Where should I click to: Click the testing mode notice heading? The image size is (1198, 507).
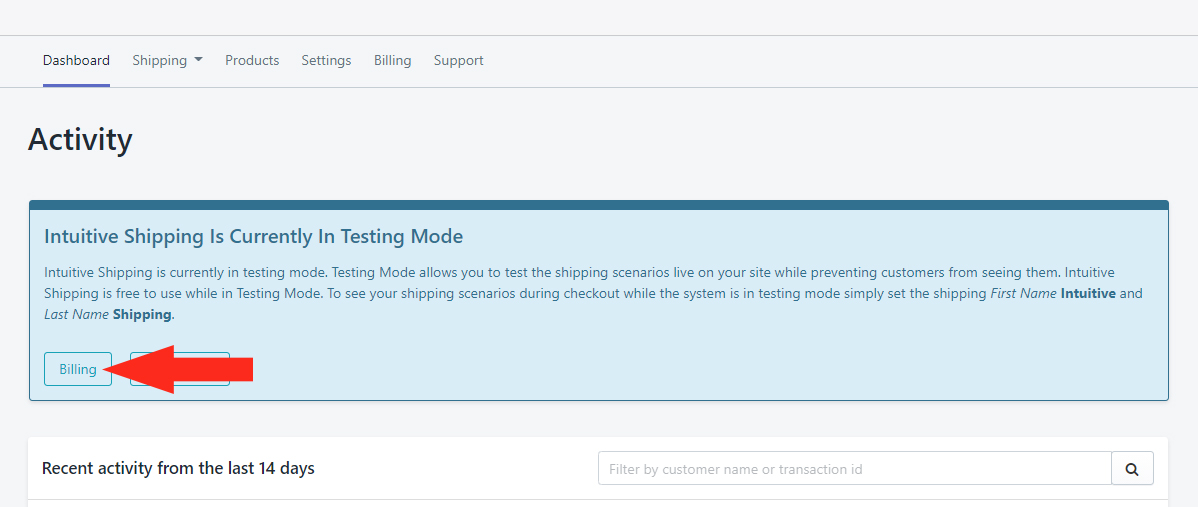[254, 236]
